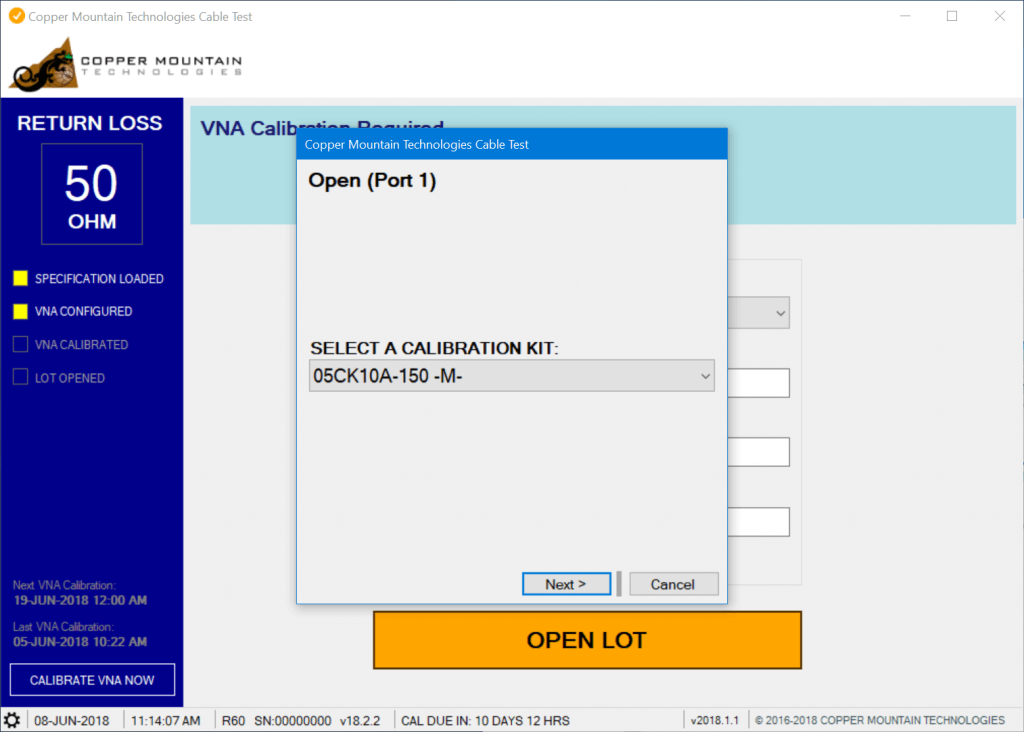Cancel the calibration dialog
This screenshot has width=1024, height=732.
point(673,584)
